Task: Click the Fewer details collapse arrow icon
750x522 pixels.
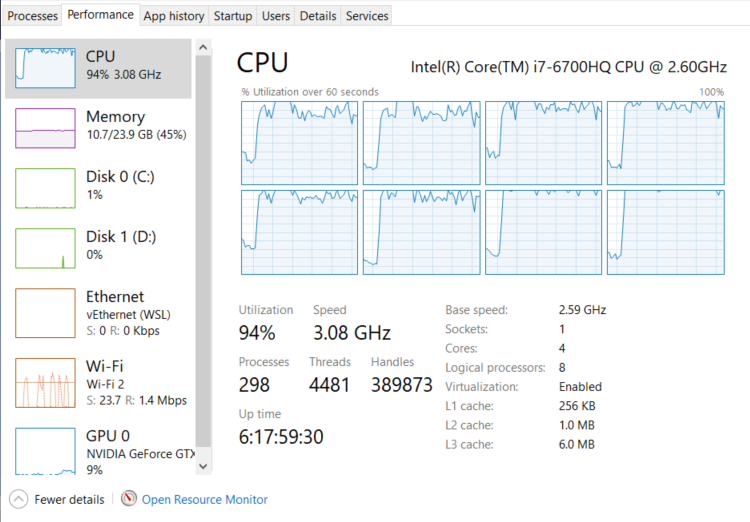Action: pyautogui.click(x=18, y=499)
